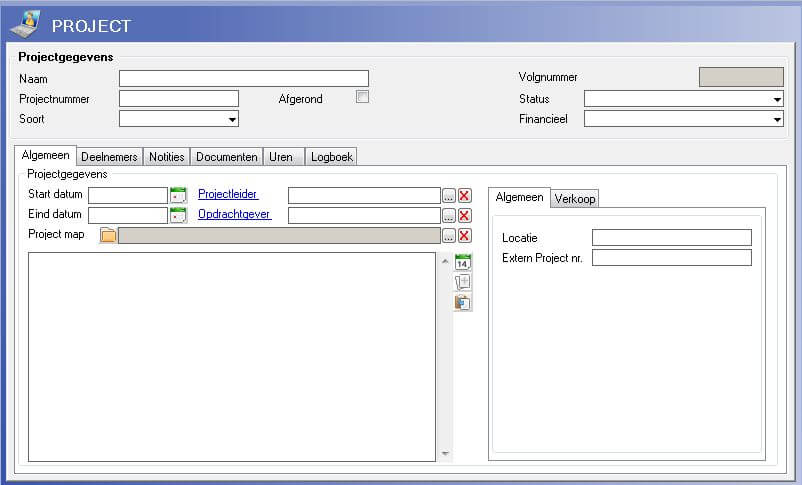Click the Locatie input field

point(672,237)
